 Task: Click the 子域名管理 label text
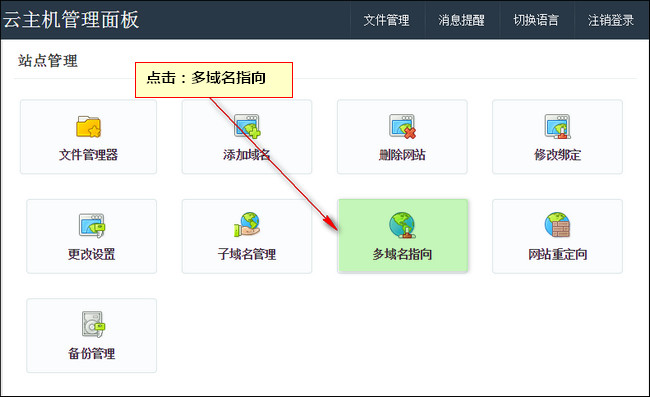coord(247,254)
